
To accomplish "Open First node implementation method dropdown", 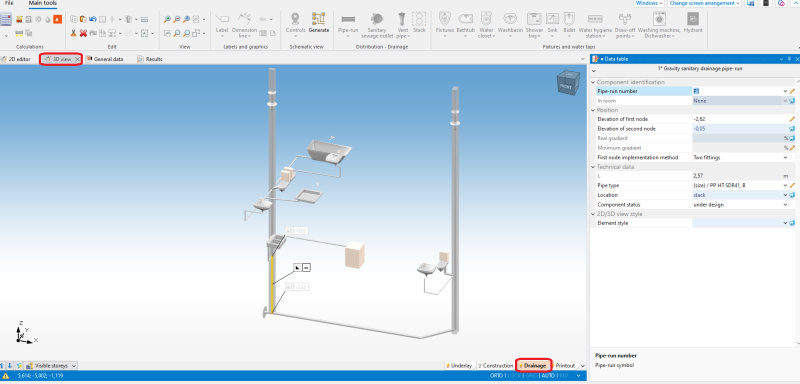I will [786, 158].
